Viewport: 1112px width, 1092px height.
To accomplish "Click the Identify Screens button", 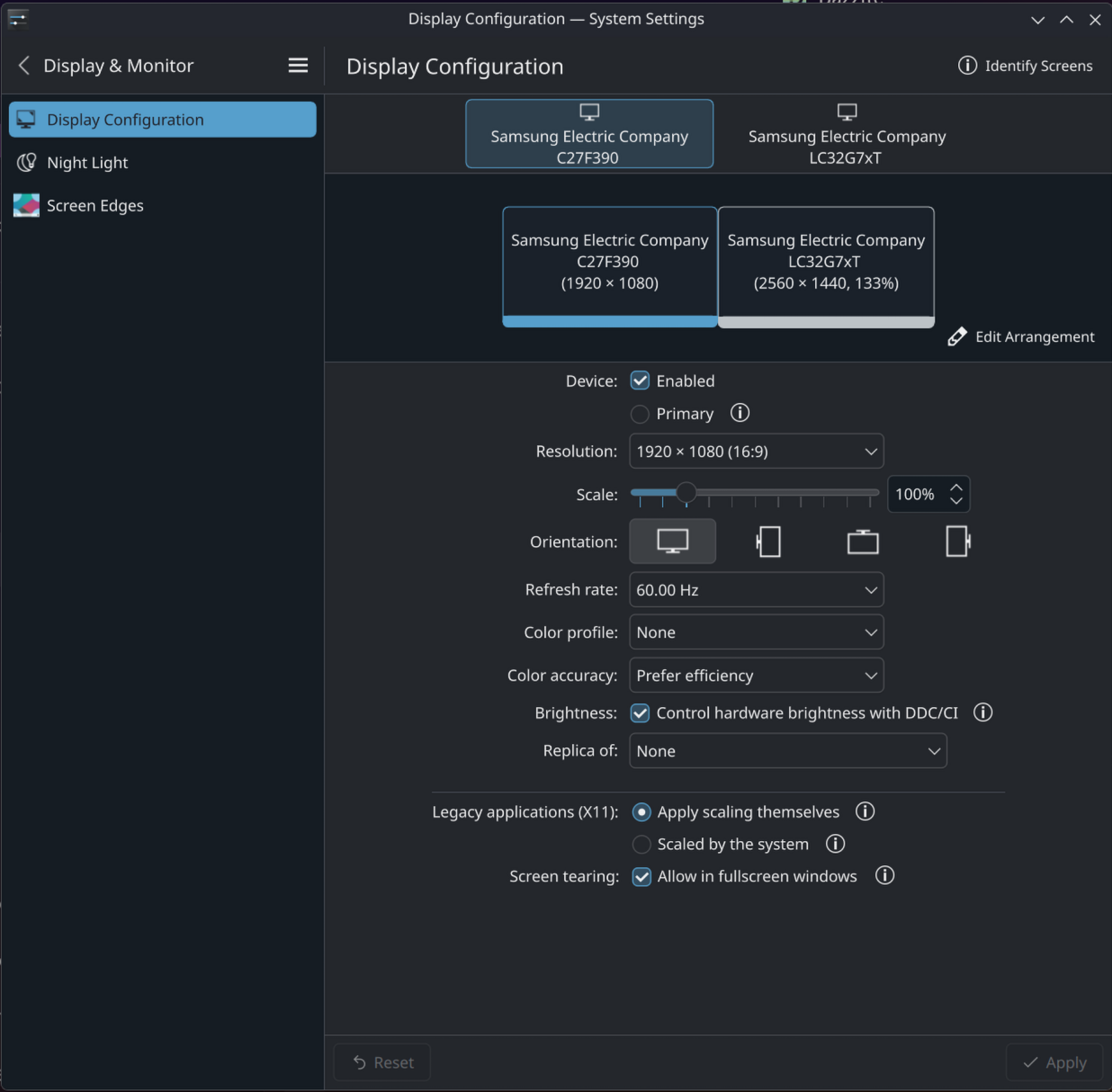I will tap(1026, 66).
